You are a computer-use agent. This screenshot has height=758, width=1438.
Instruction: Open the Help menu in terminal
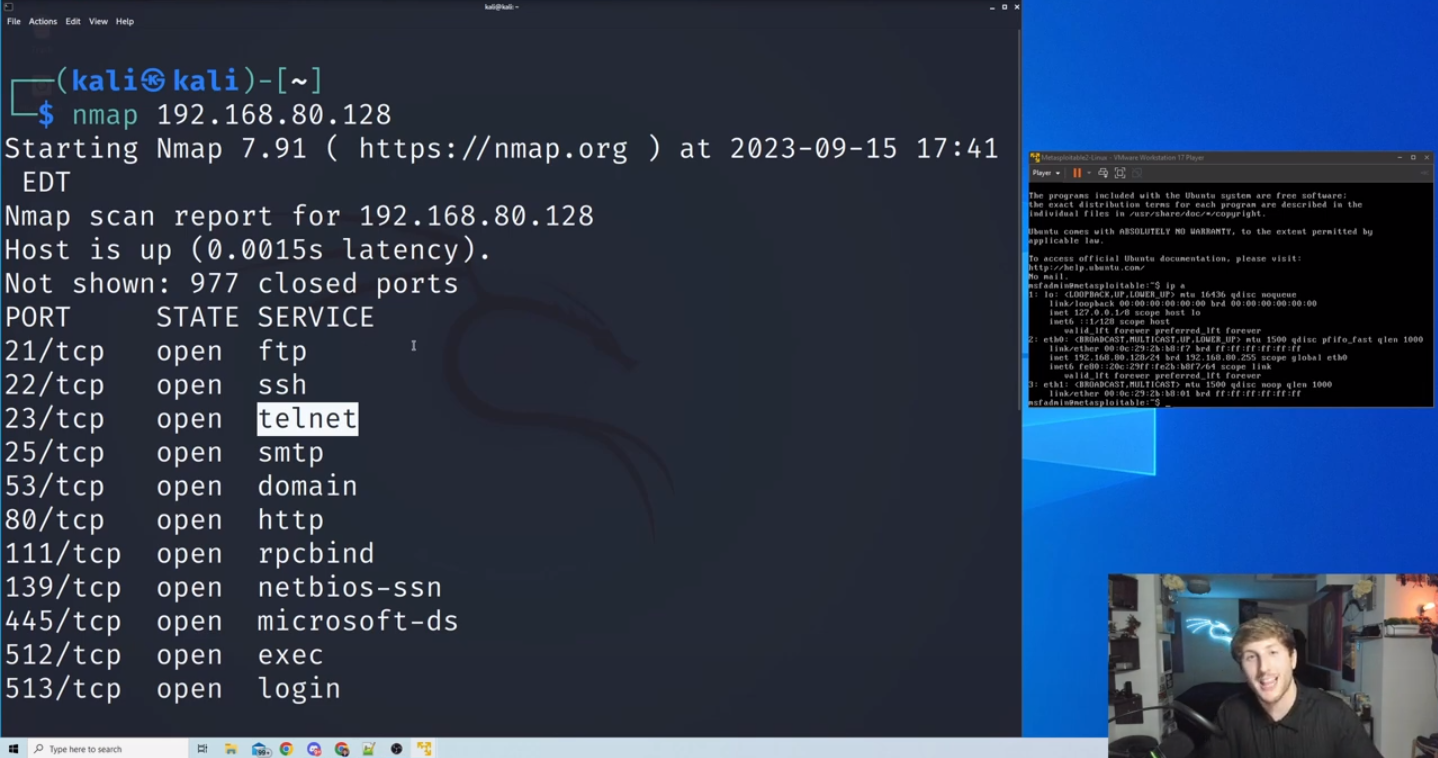[125, 21]
